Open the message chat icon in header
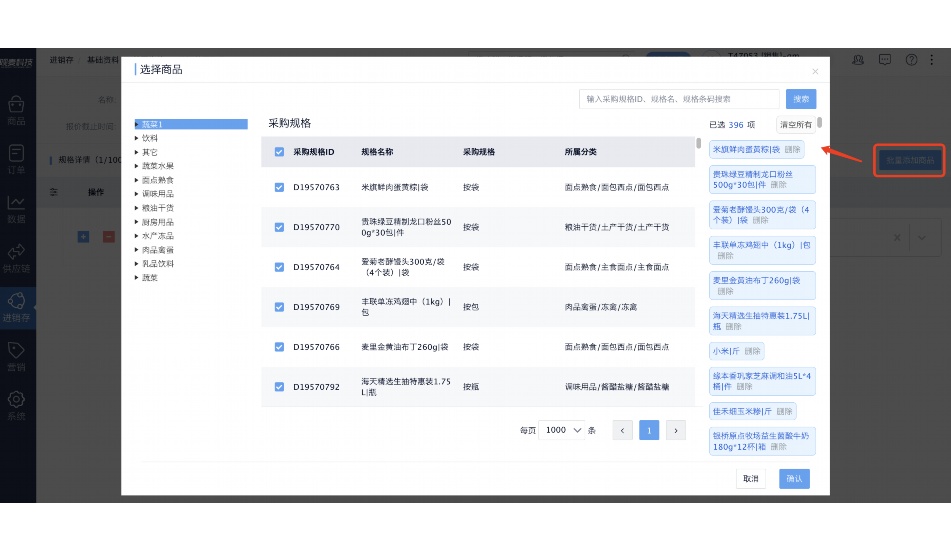 tap(885, 60)
